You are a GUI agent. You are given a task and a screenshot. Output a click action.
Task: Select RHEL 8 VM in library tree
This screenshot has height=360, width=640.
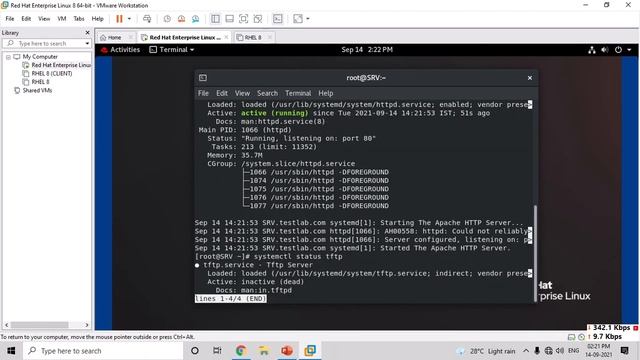point(40,82)
